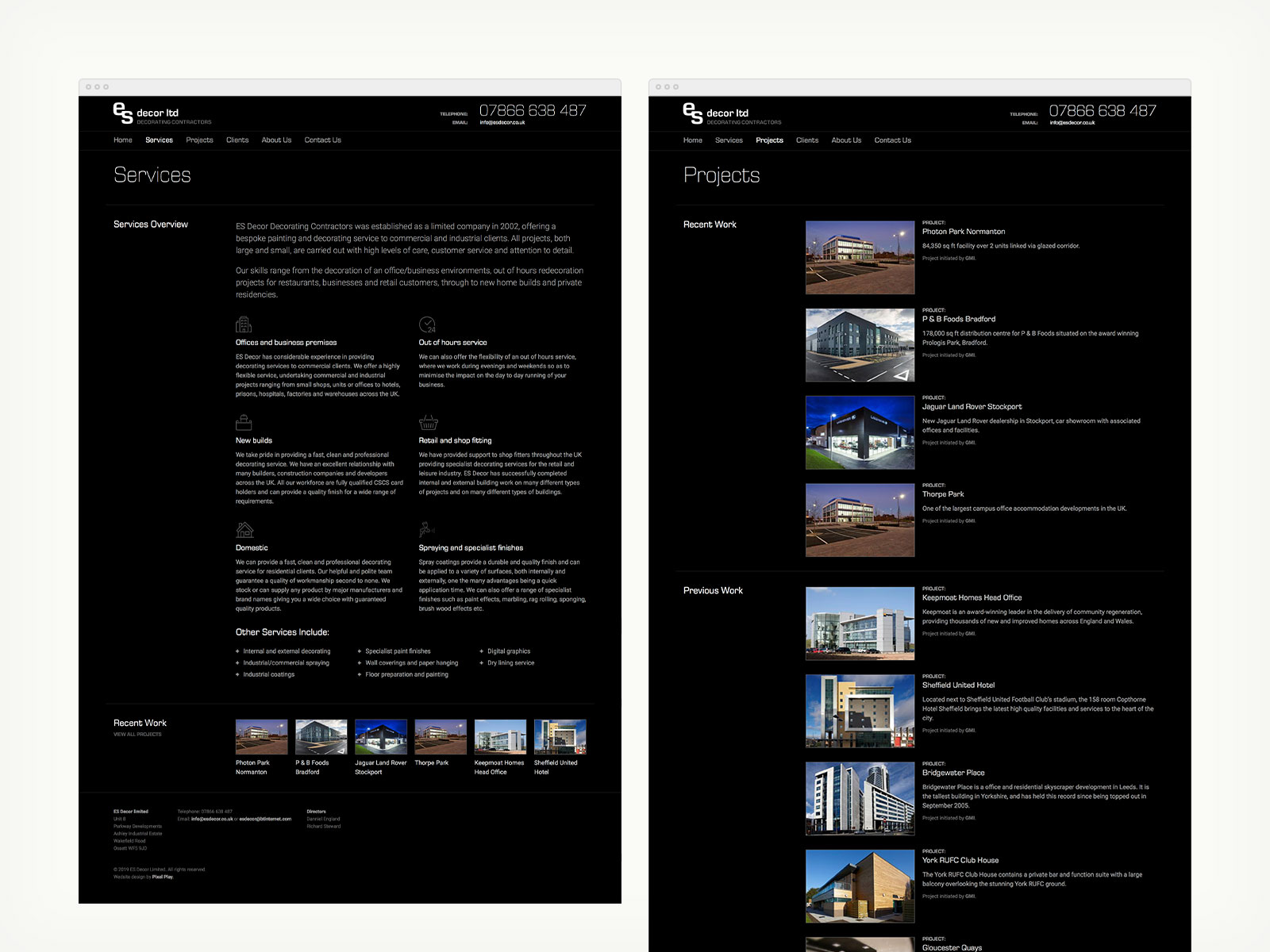
Task: Click the Domestic house icon
Action: (244, 529)
